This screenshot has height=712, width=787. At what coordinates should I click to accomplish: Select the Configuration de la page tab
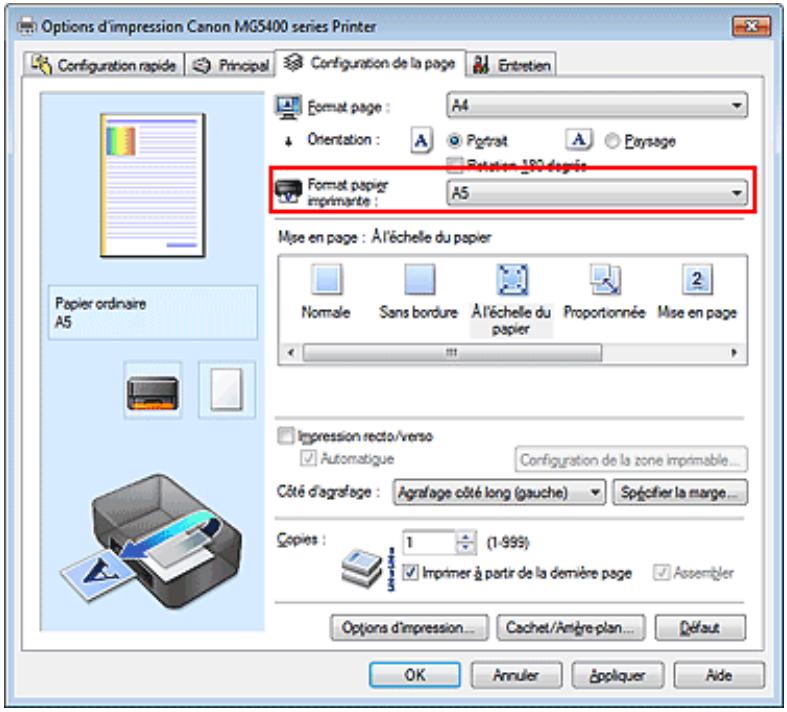click(x=370, y=63)
